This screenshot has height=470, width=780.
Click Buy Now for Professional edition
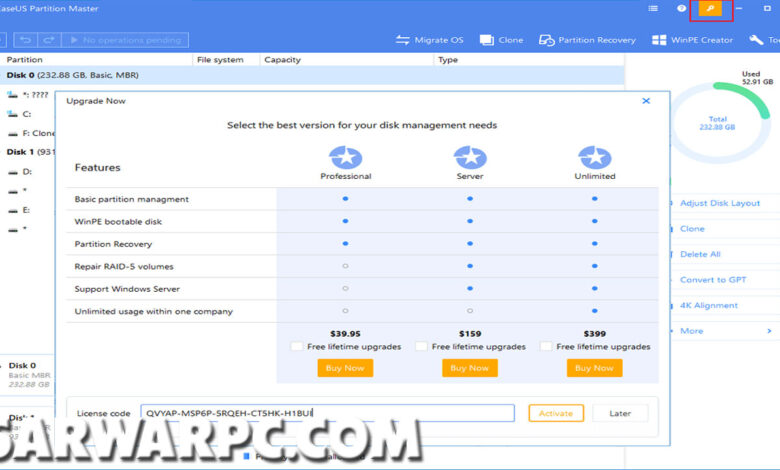pyautogui.click(x=345, y=368)
